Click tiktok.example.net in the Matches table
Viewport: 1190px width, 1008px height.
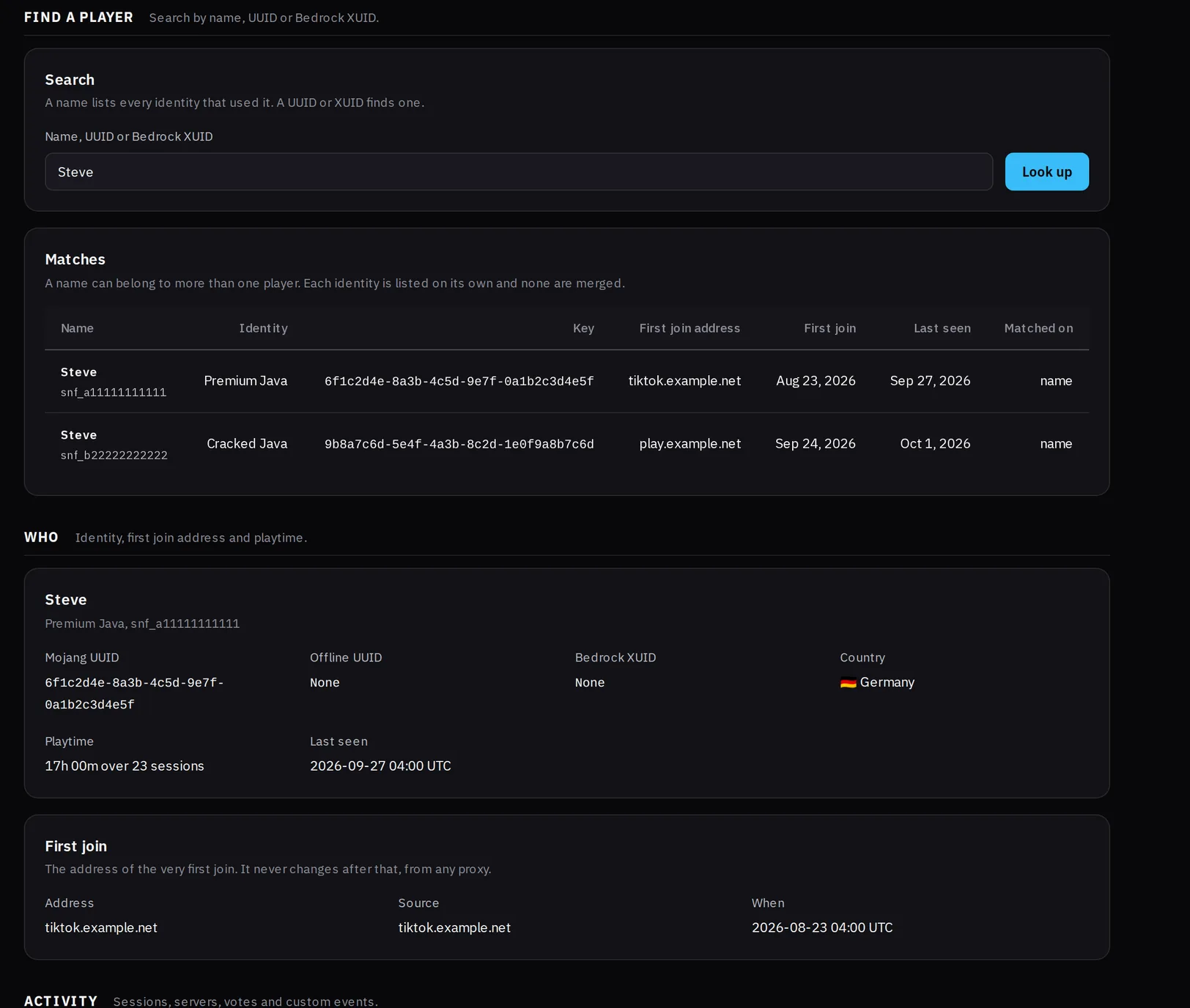(684, 381)
